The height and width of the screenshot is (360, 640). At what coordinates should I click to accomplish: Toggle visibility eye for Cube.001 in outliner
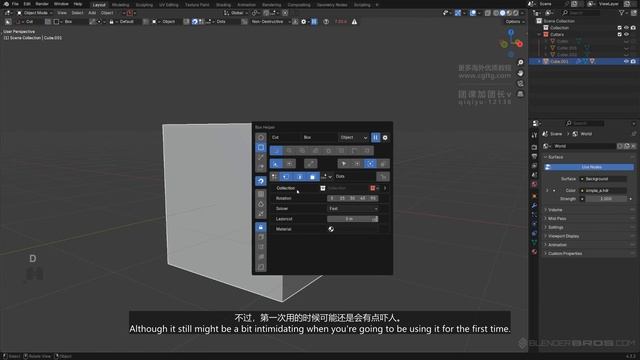[x=626, y=61]
